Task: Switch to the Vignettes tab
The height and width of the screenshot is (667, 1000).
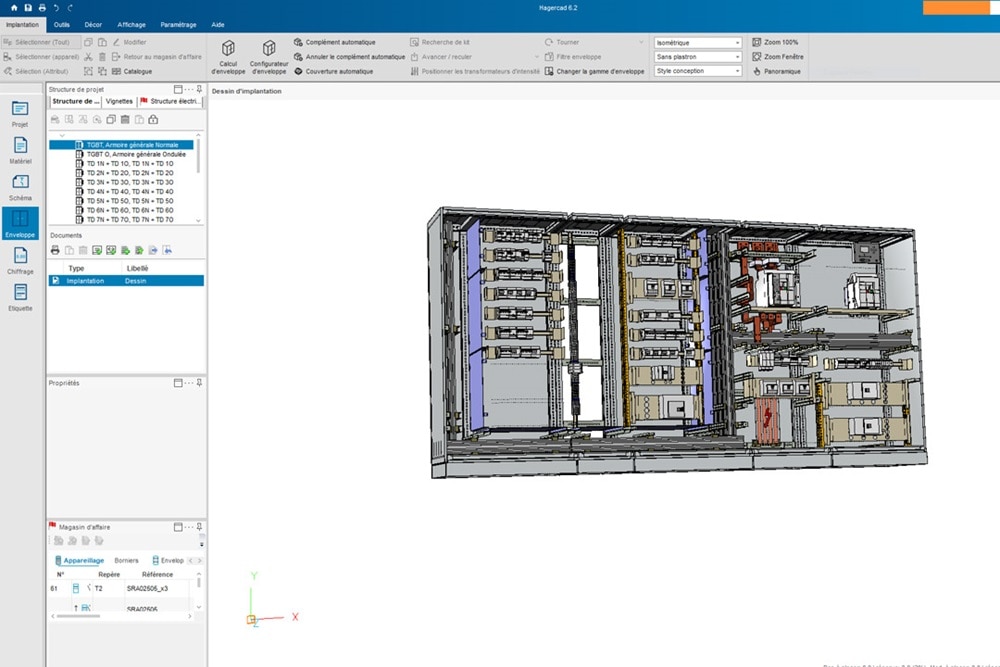Action: pyautogui.click(x=118, y=101)
